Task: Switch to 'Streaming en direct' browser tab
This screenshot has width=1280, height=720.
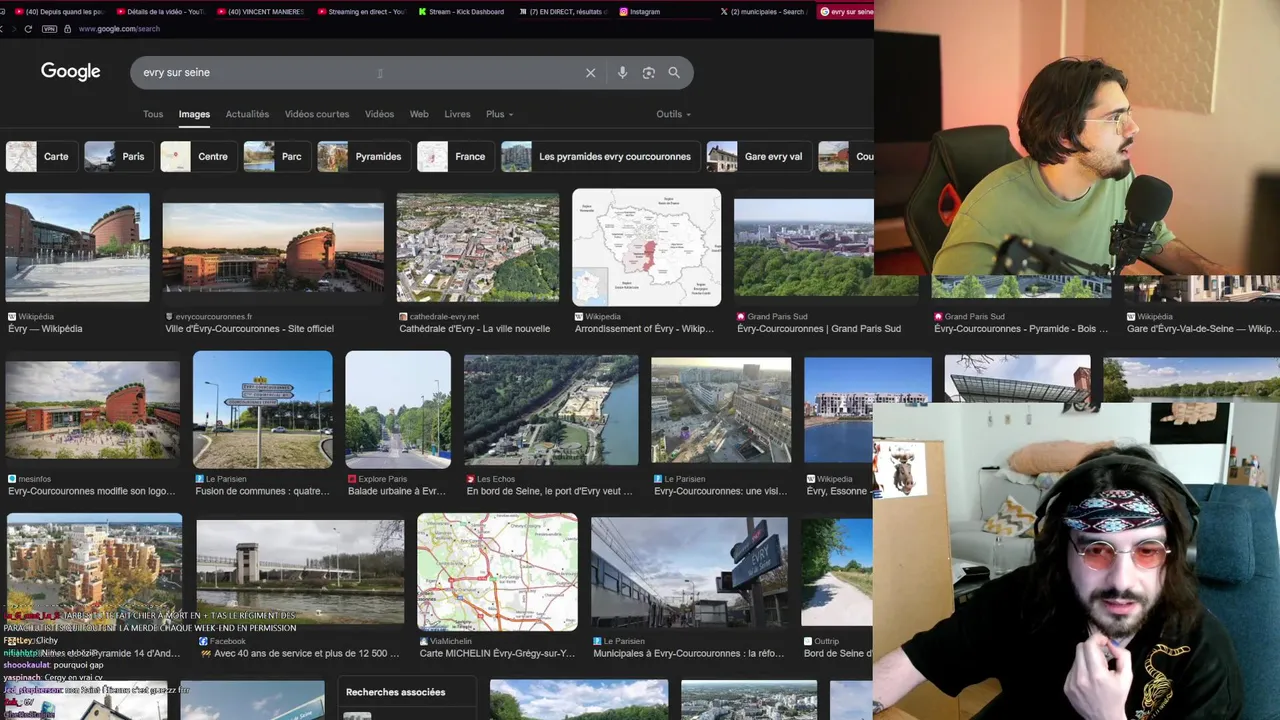Action: coord(362,12)
